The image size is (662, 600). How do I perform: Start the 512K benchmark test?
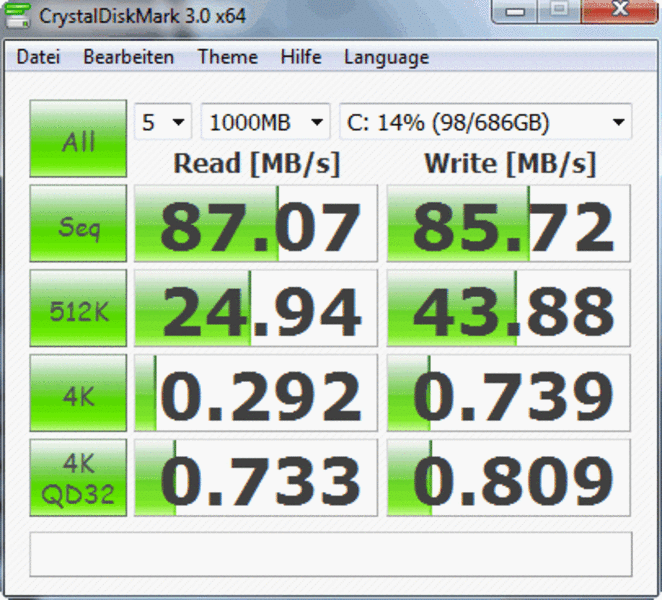(78, 308)
